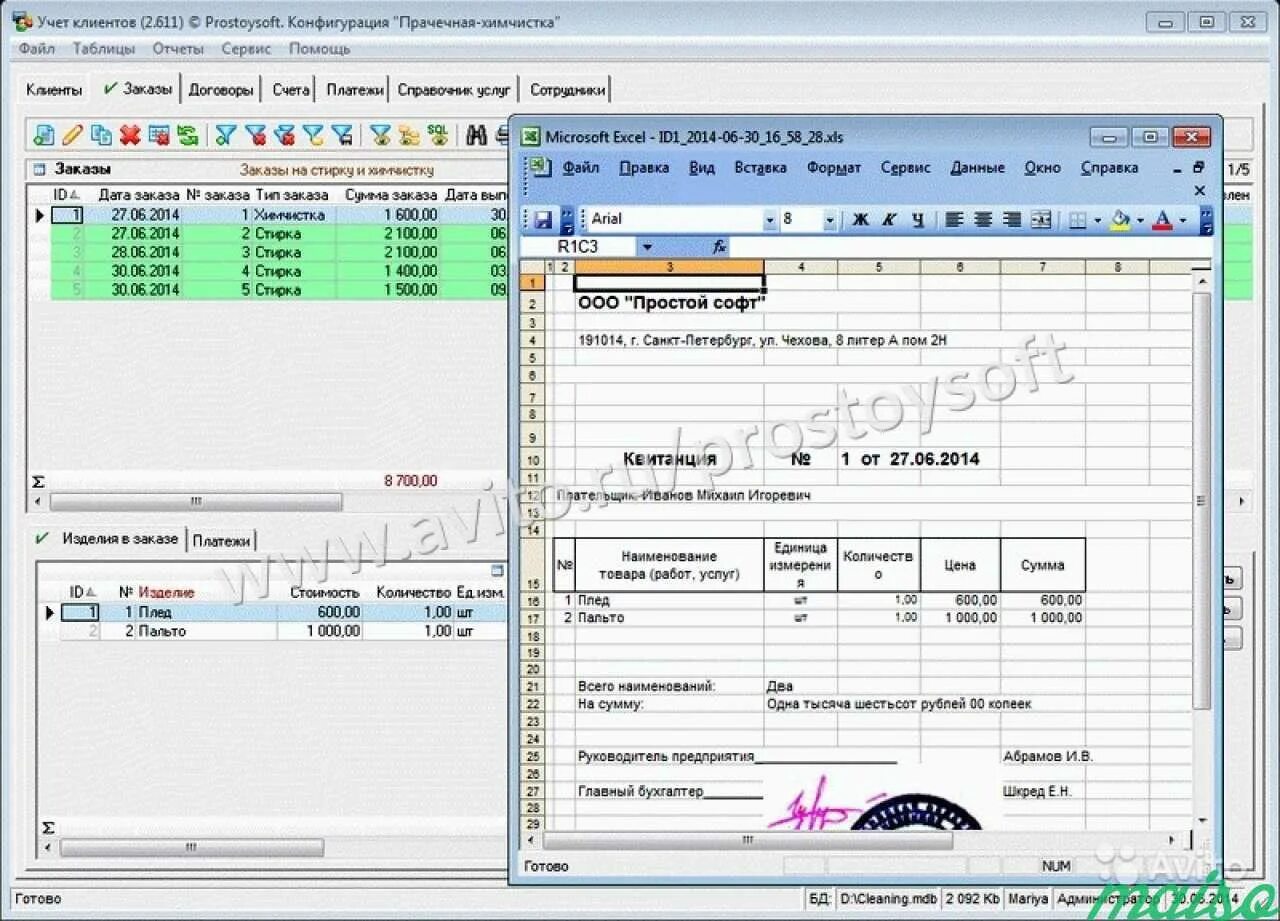Sort orders by Сумма заказа column header
The width and height of the screenshot is (1280, 921).
tap(391, 195)
